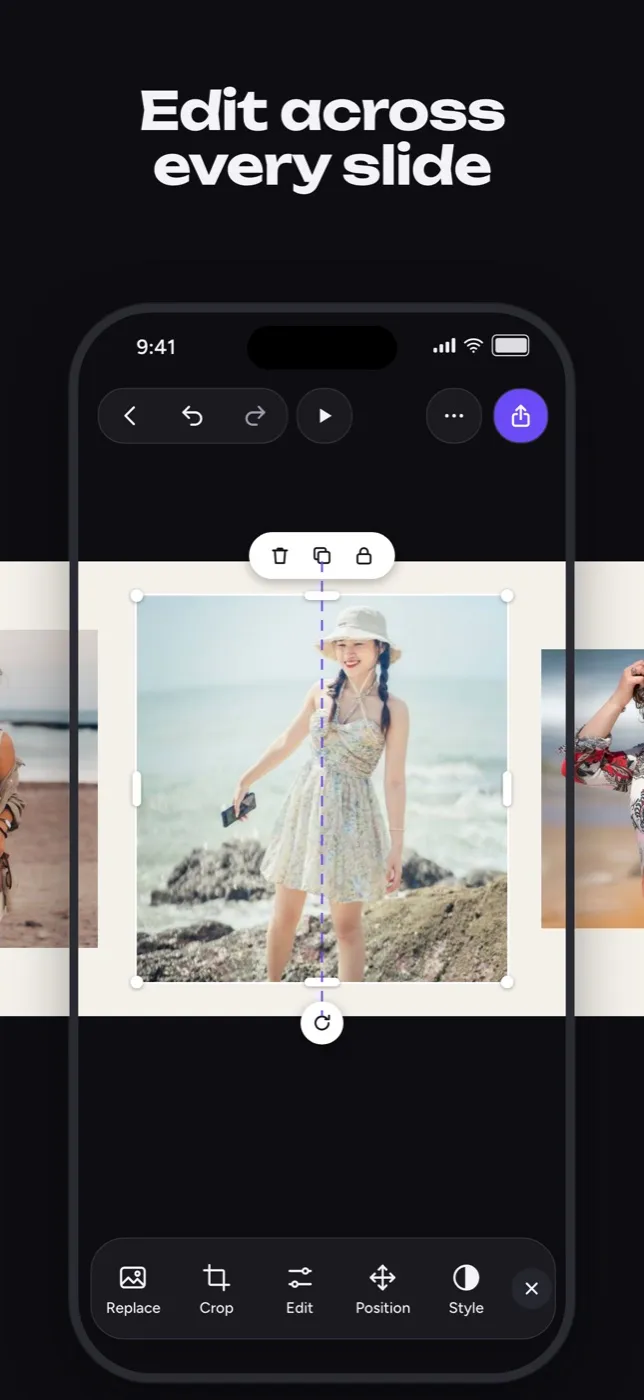Redo the undone action
This screenshot has height=1400, width=644.
[255, 416]
